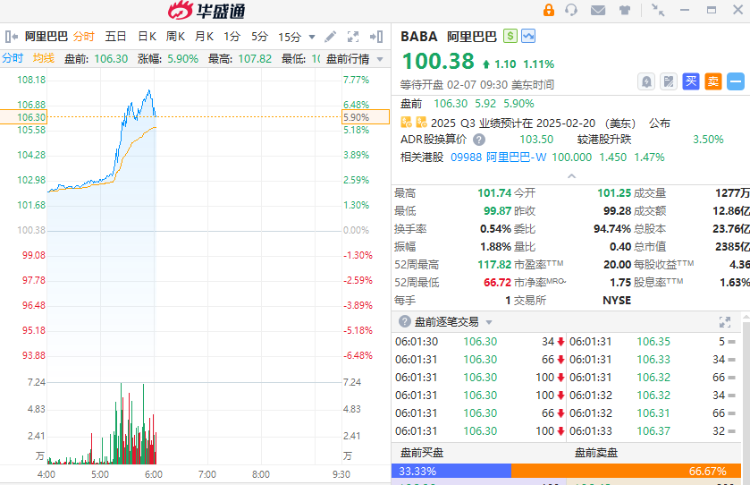
Task: Toggle the blue 分时 line legend
Action: click(12, 58)
